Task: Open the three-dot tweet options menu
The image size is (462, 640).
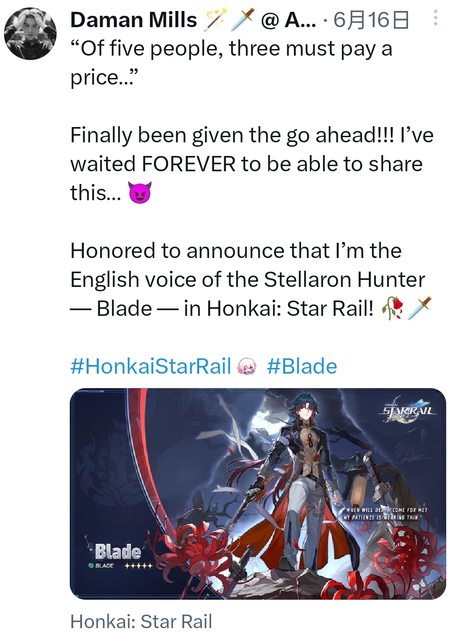Action: coord(435,18)
